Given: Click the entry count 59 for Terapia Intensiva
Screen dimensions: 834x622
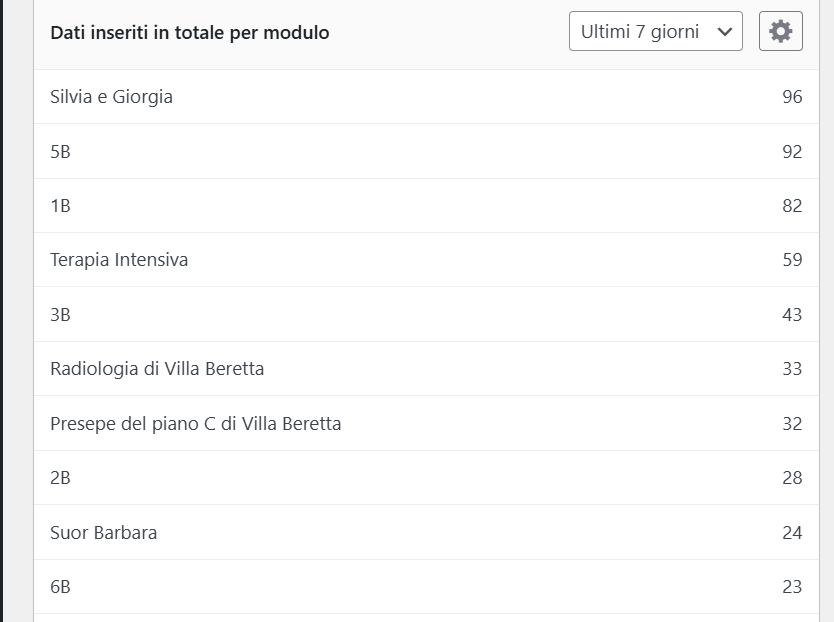Looking at the screenshot, I should pyautogui.click(x=792, y=260).
